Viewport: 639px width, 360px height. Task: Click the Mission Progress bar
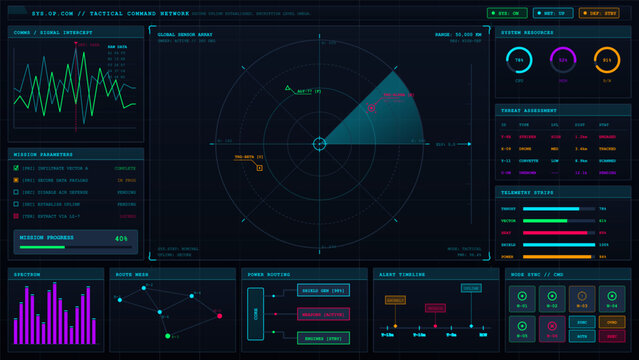click(76, 247)
